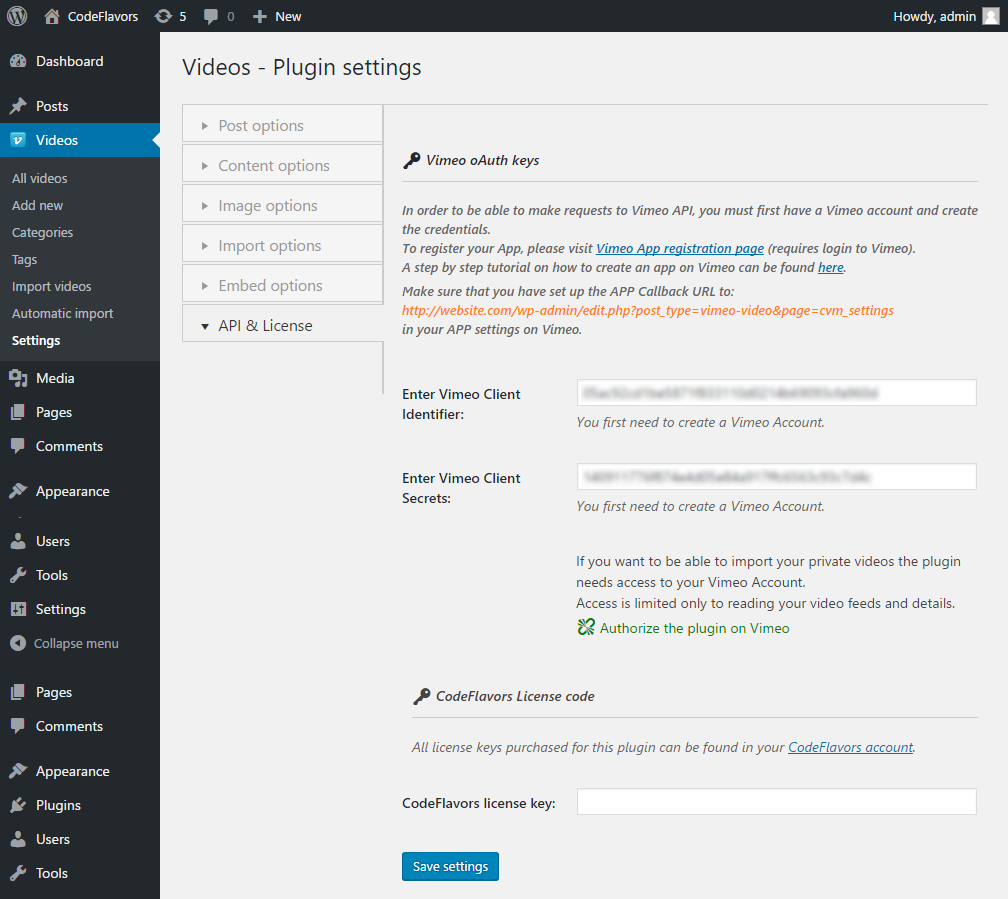Click the Plugins plug icon

tap(18, 805)
